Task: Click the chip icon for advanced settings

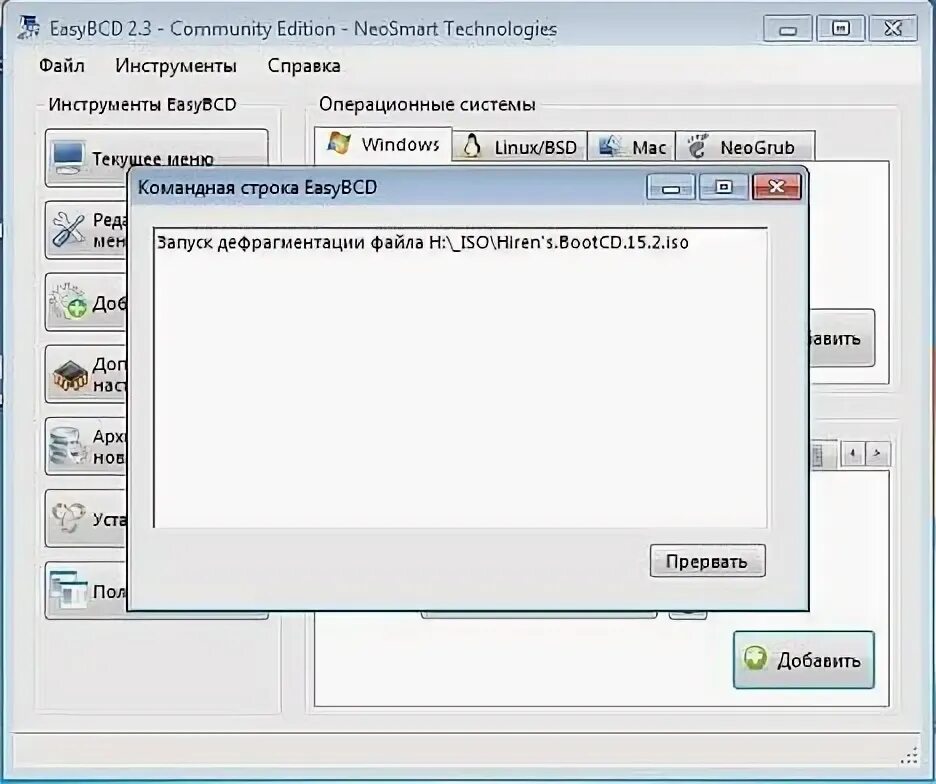Action: pyautogui.click(x=70, y=375)
